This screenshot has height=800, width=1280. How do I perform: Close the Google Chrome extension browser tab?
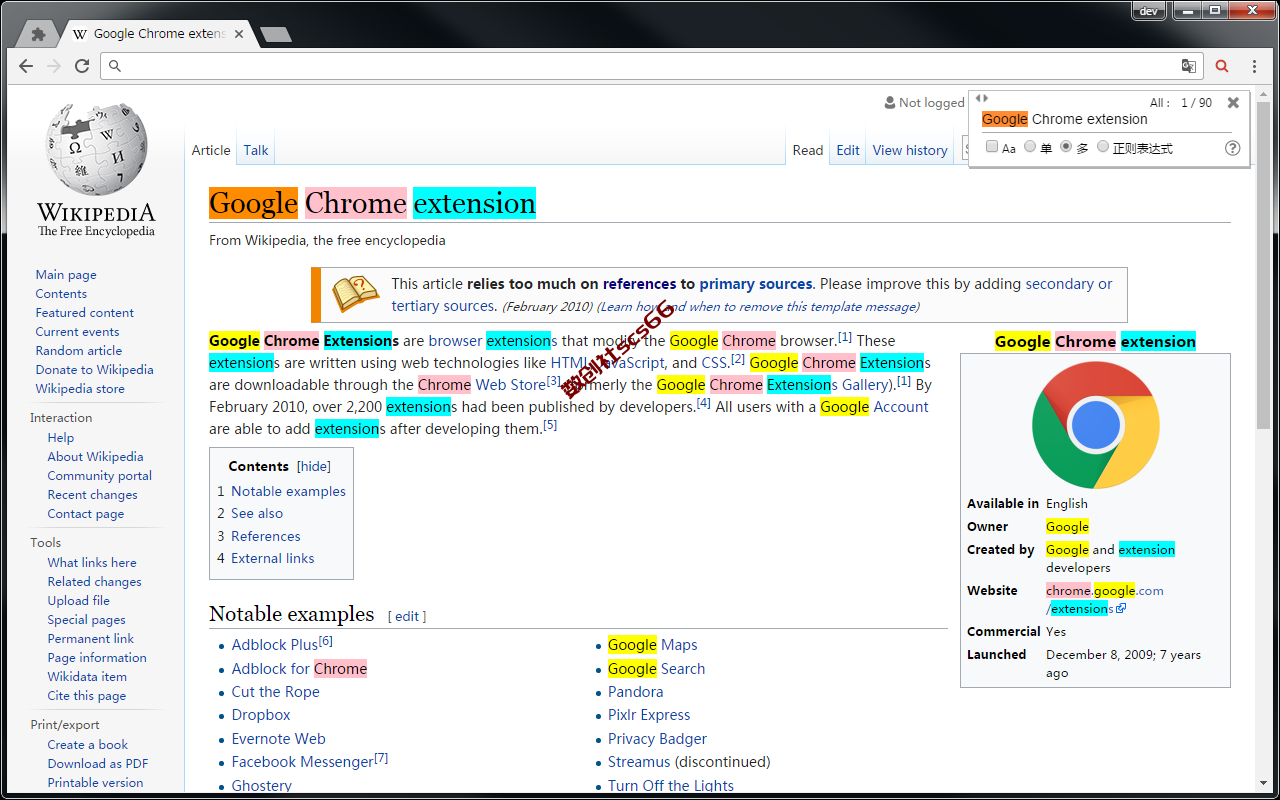(x=238, y=34)
